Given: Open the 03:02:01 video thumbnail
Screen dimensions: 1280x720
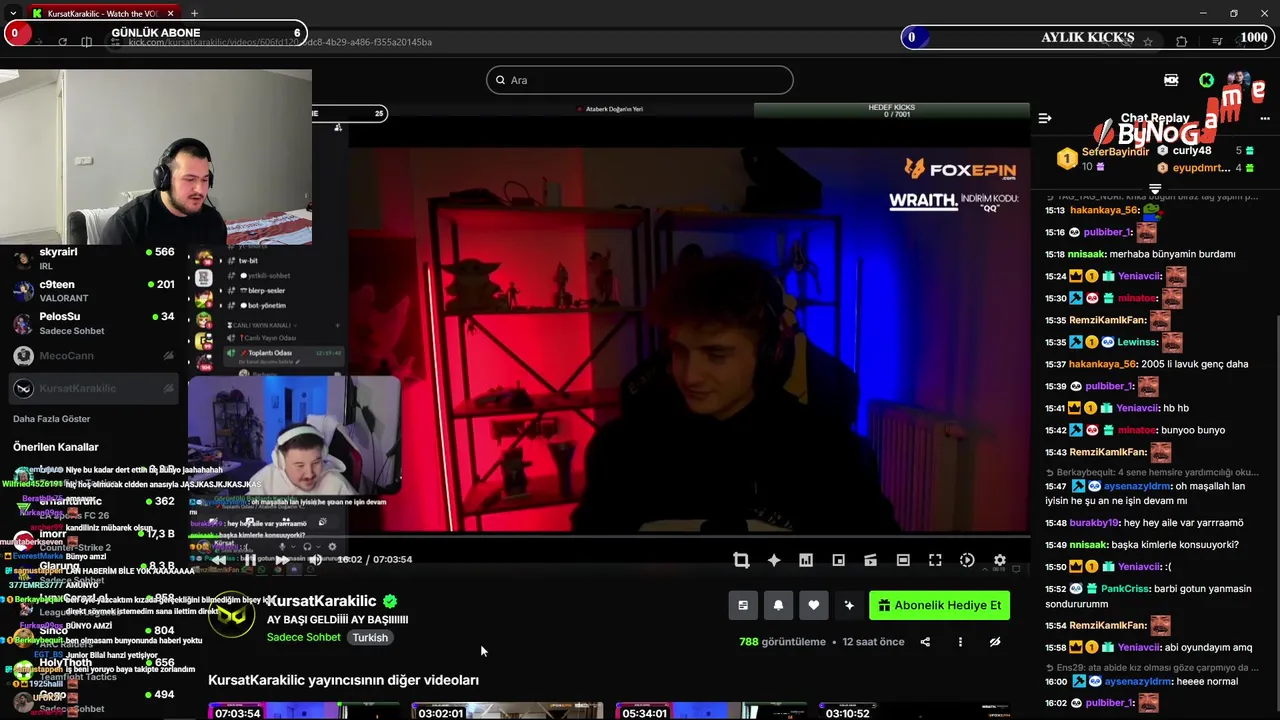Looking at the screenshot, I should (x=507, y=711).
